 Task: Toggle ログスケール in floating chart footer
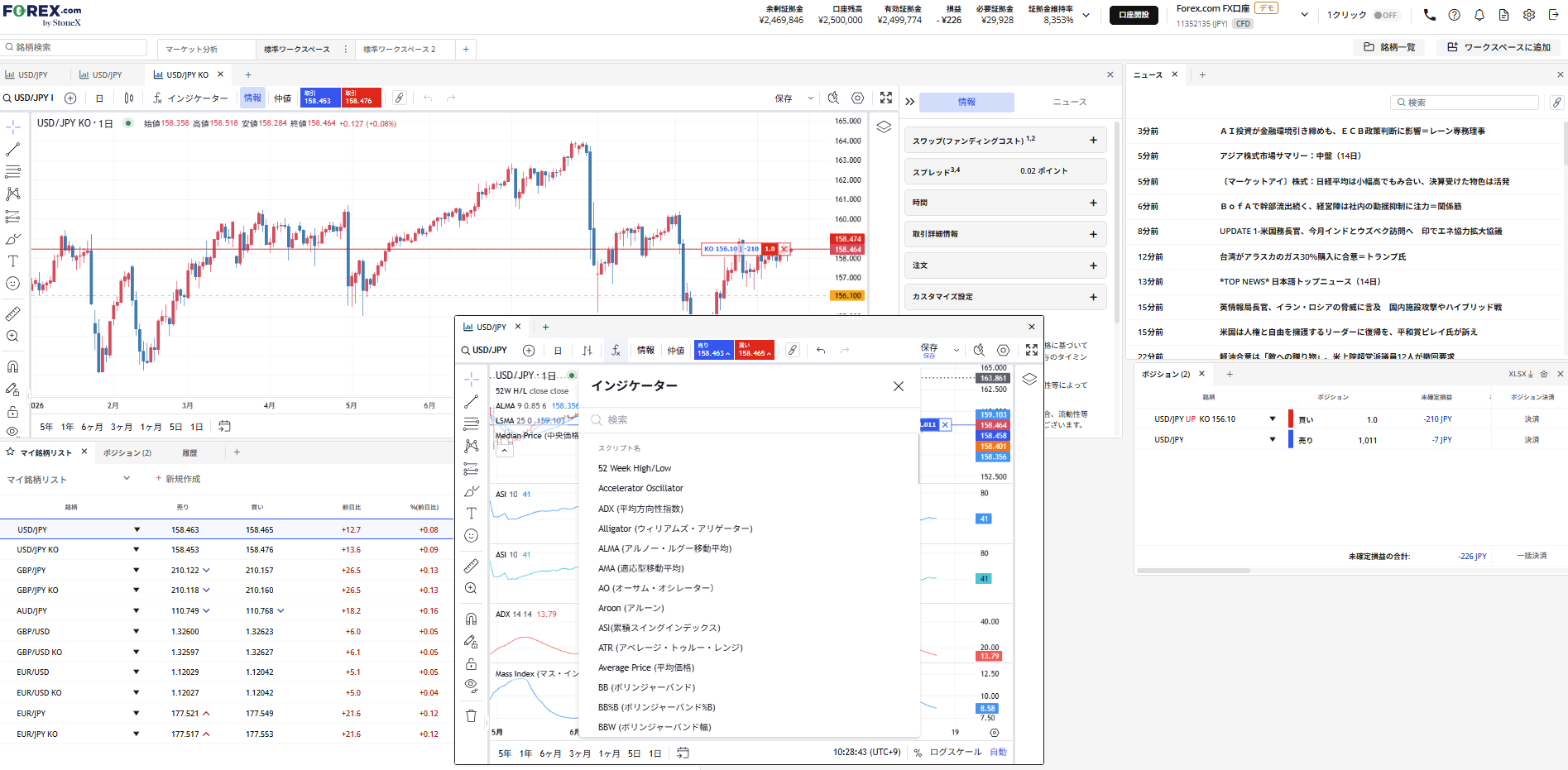coord(956,753)
